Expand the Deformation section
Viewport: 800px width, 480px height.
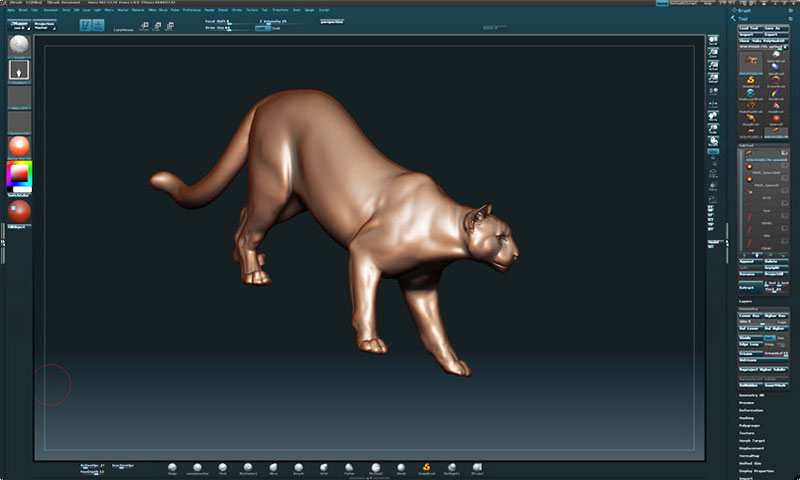pyautogui.click(x=751, y=411)
